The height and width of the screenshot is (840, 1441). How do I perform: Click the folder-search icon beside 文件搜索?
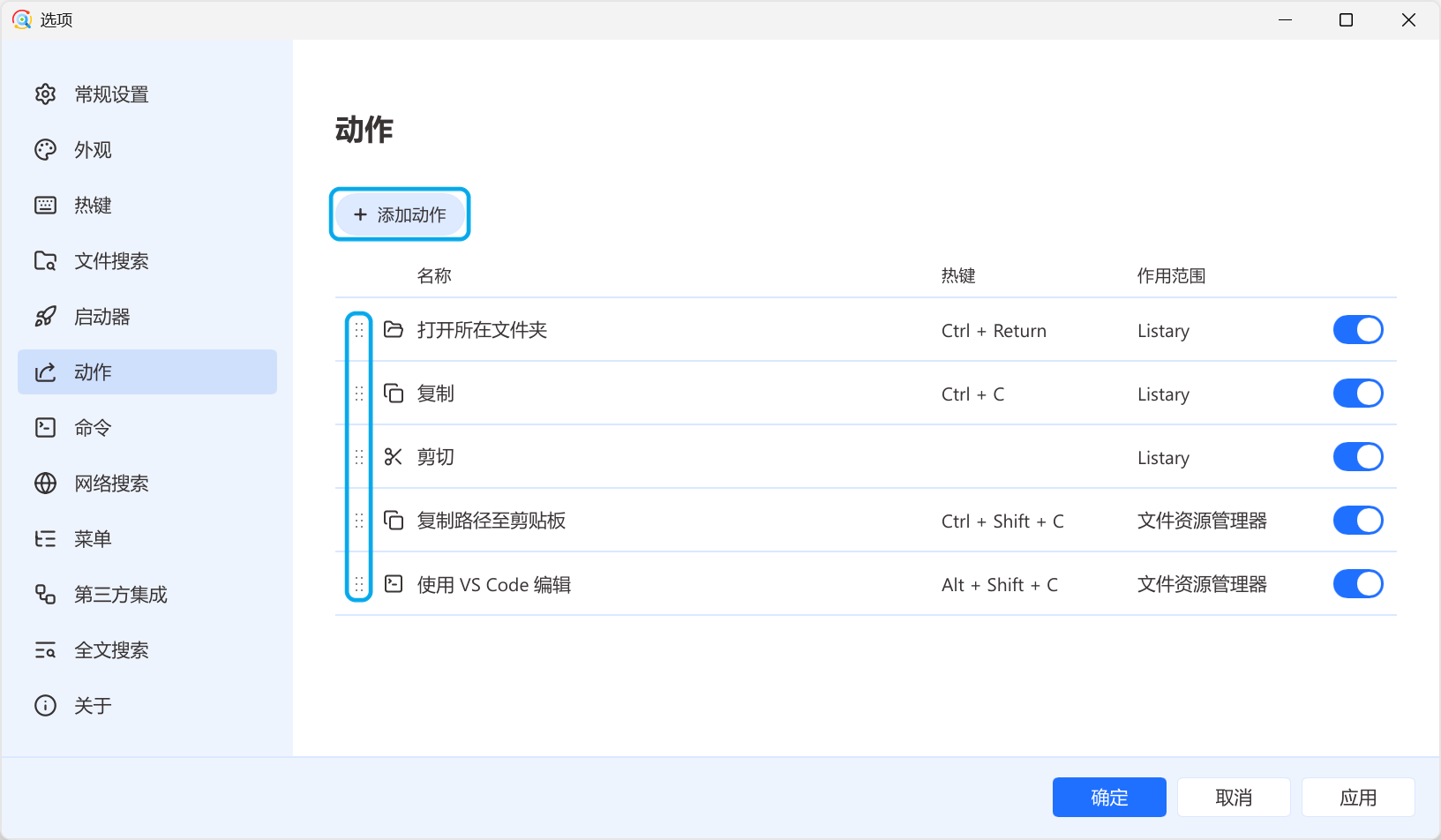pyautogui.click(x=45, y=261)
